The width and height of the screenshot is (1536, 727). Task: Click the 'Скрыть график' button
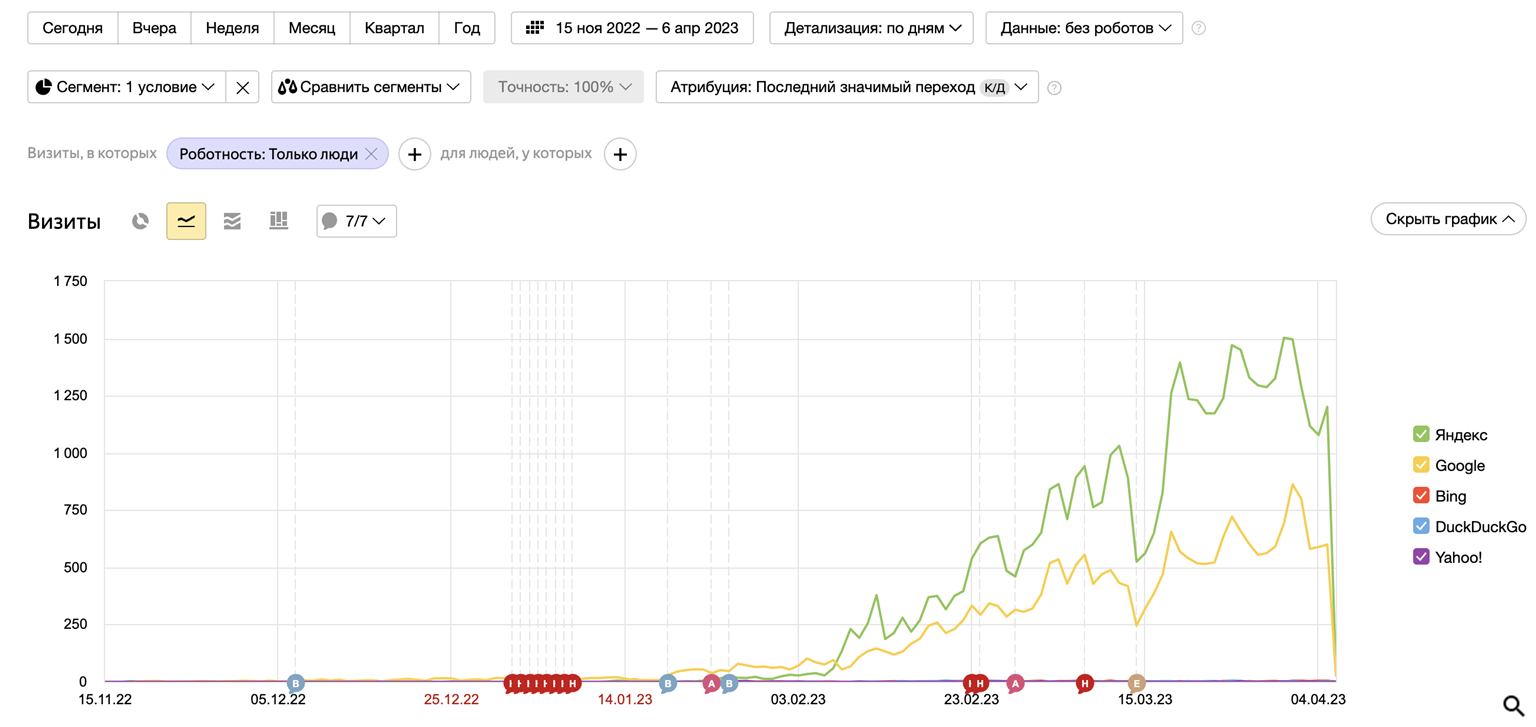click(1448, 219)
